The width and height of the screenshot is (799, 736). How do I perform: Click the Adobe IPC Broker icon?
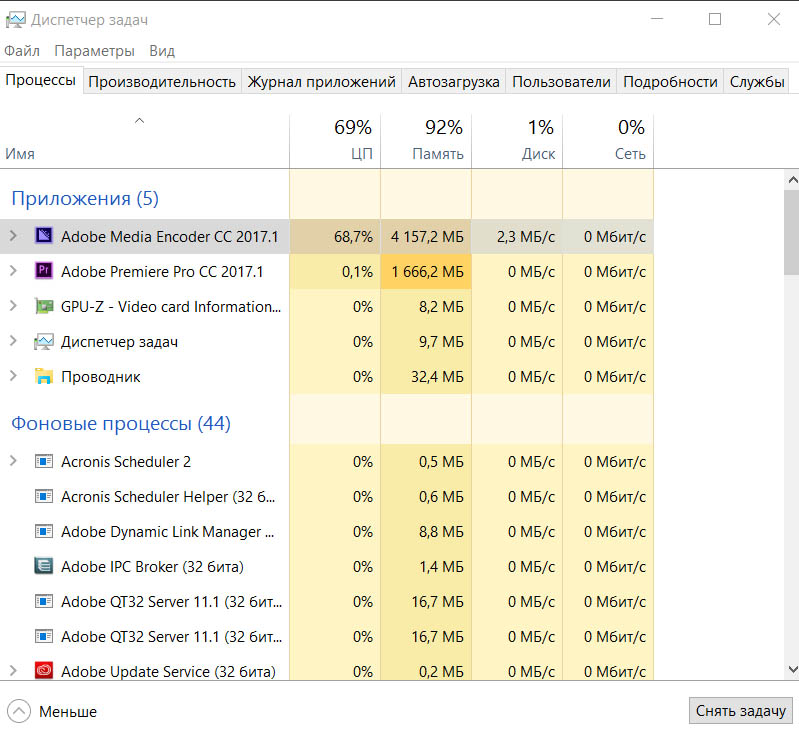44,566
